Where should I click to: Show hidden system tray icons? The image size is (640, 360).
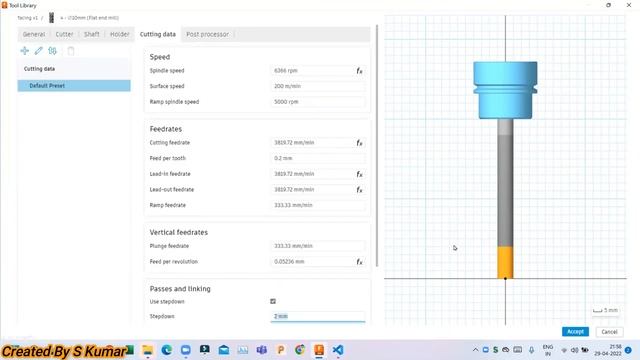pos(475,350)
